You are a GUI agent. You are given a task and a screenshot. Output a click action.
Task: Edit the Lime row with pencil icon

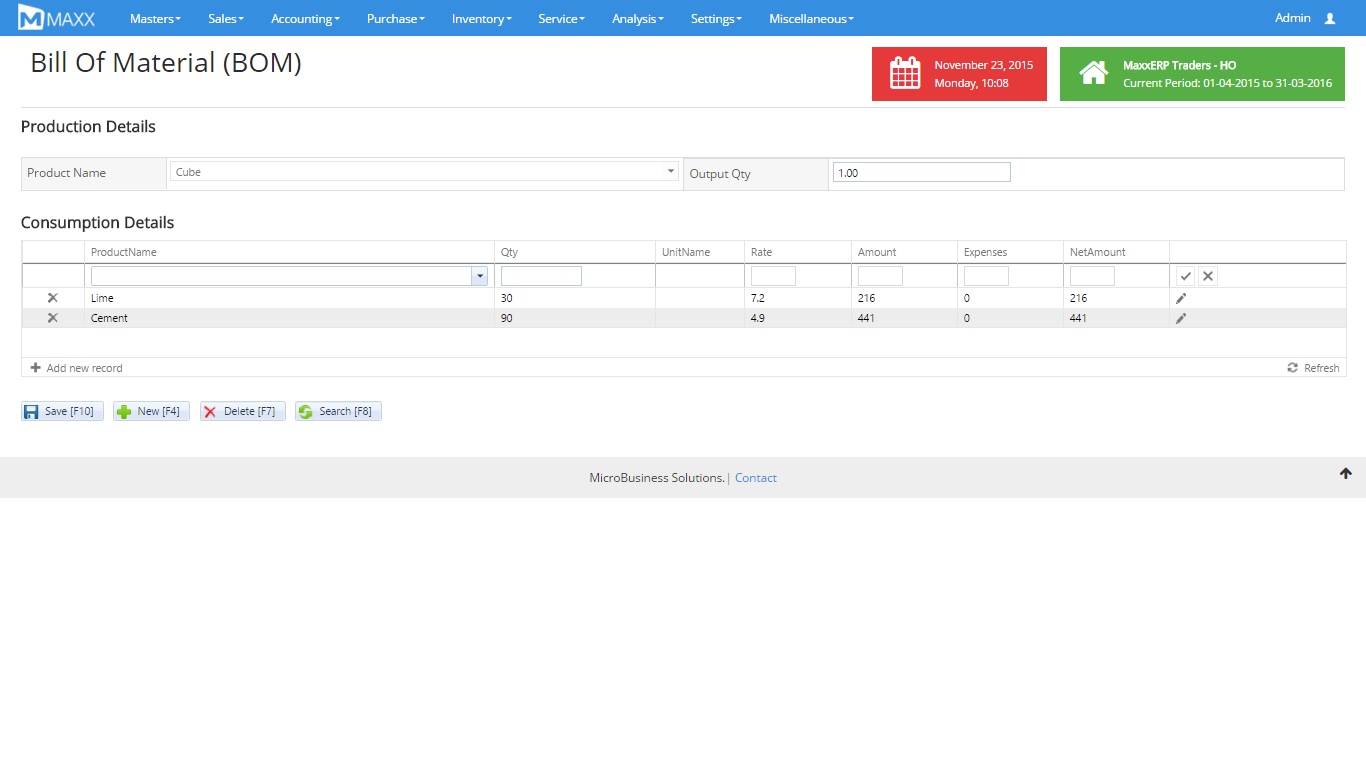(1181, 298)
